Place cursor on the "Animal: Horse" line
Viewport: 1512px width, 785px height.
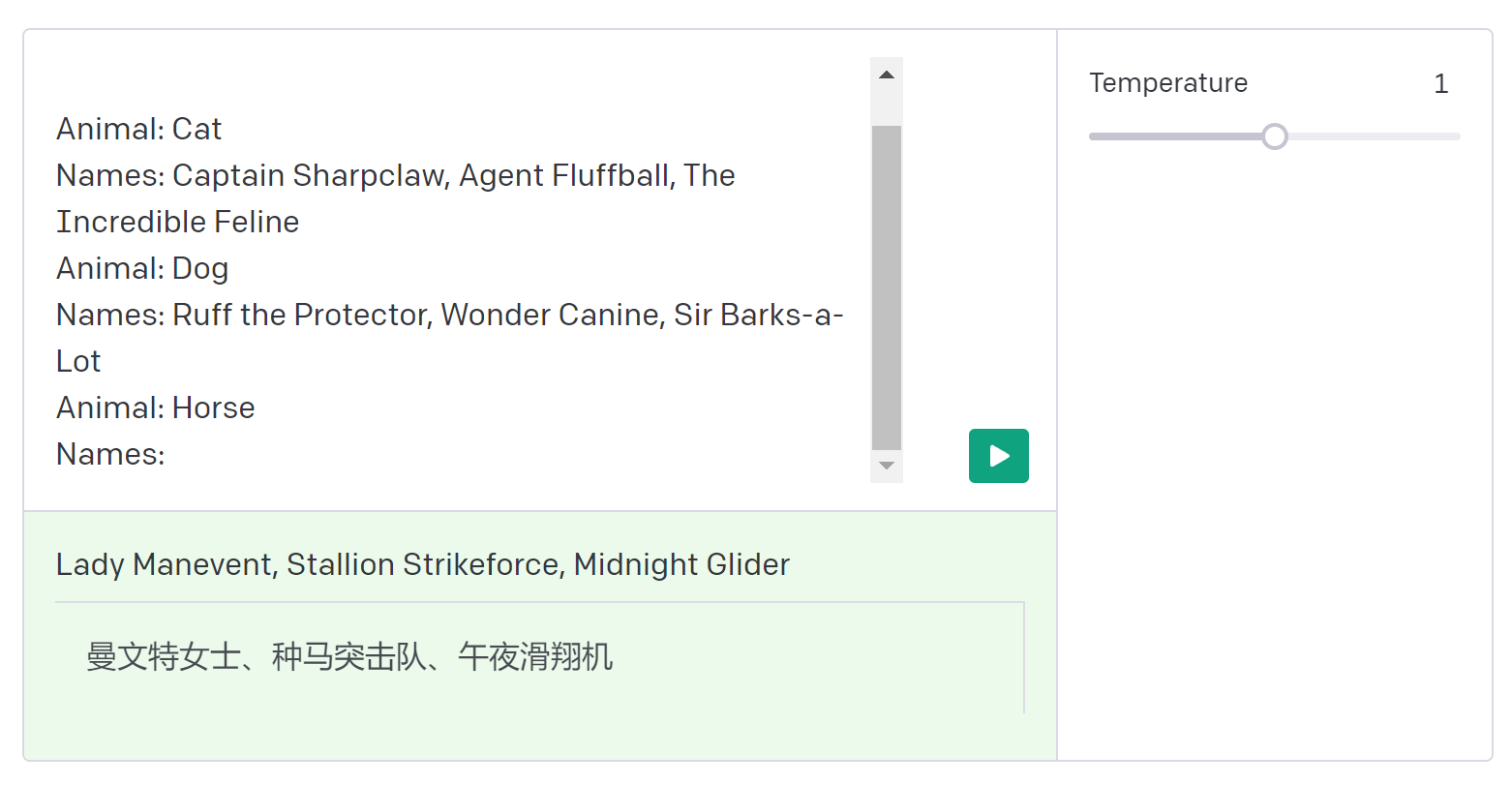point(156,408)
